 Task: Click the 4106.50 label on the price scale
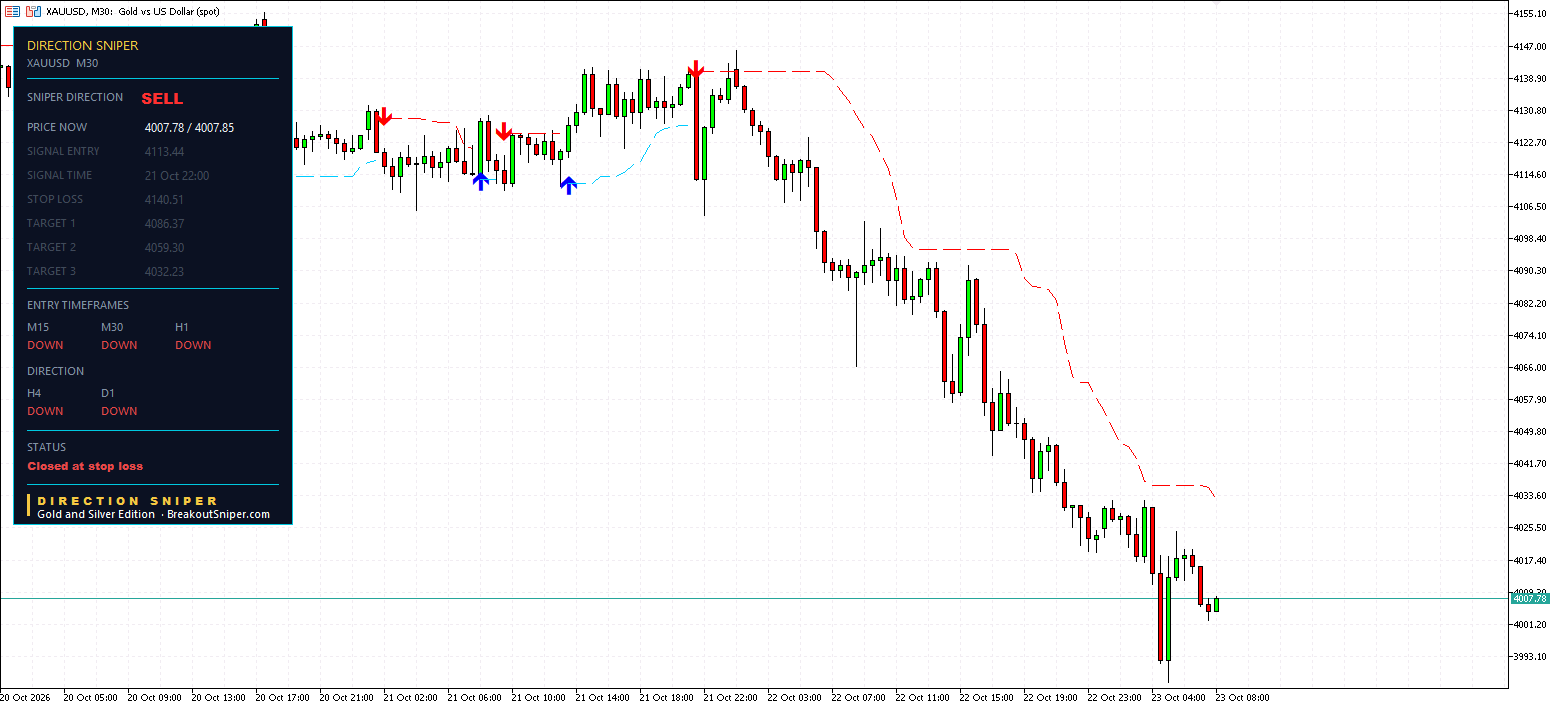(1531, 207)
